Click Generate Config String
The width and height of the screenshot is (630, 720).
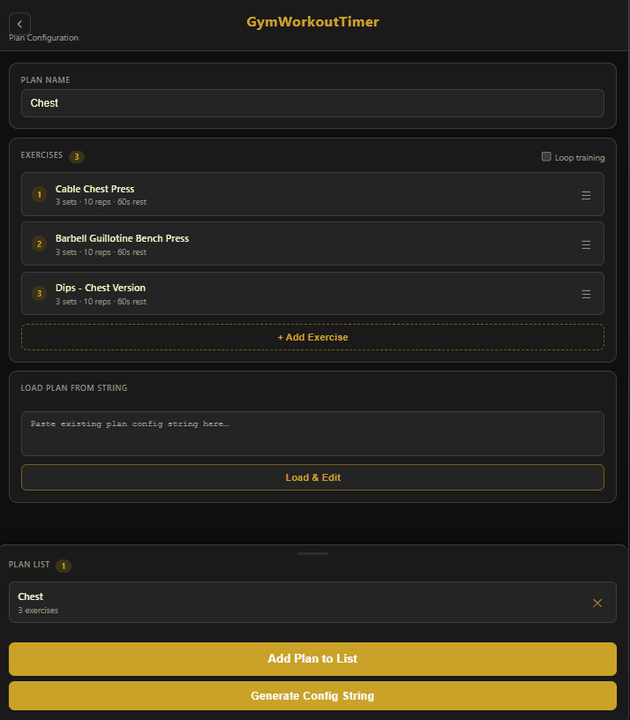(x=312, y=696)
